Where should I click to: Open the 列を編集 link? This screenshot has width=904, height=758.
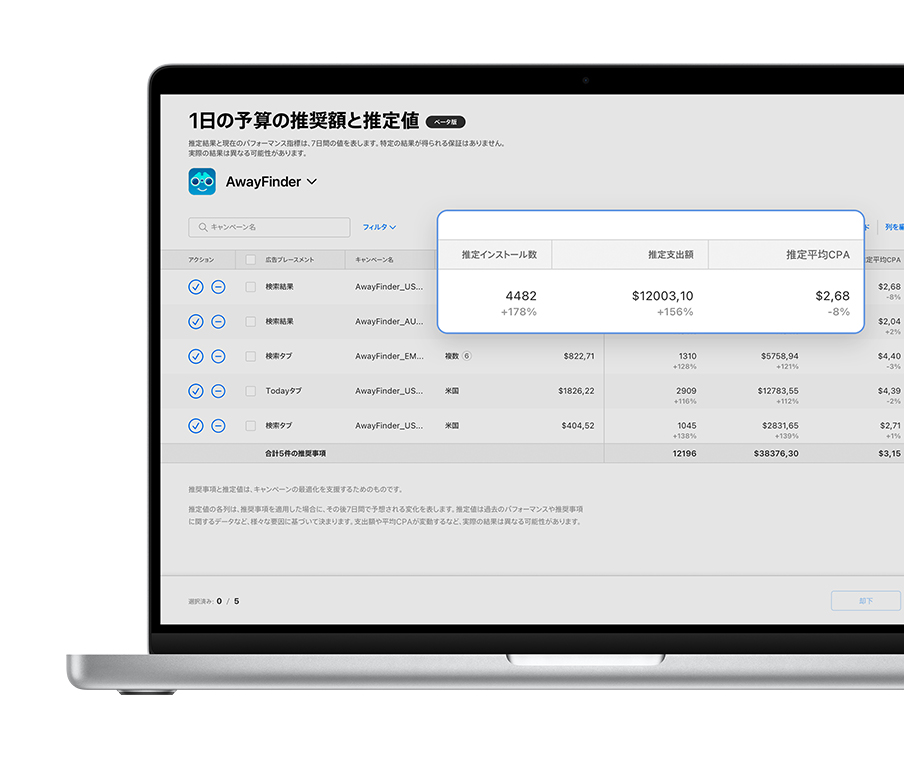tap(893, 228)
